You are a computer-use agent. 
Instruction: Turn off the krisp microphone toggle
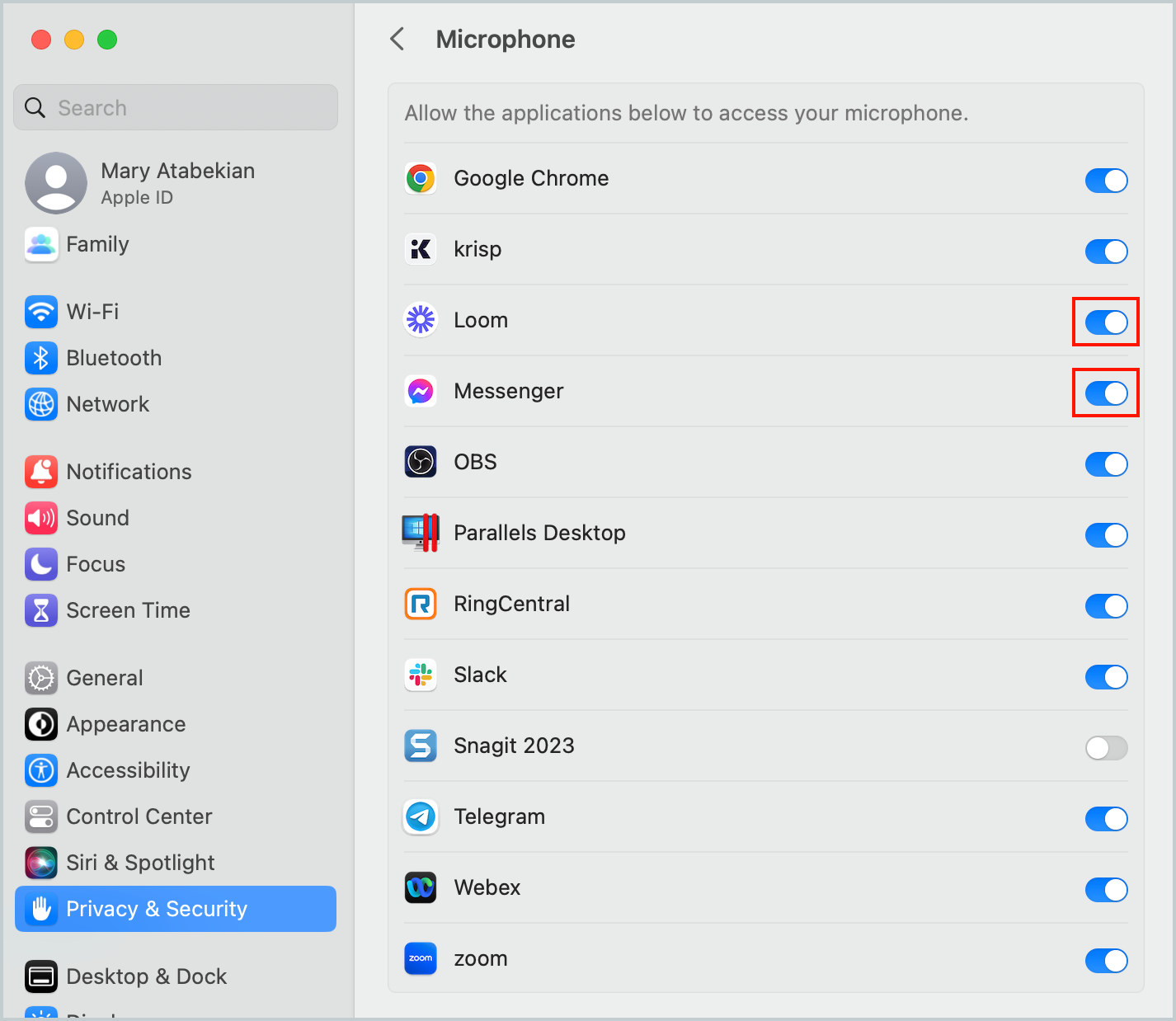pyautogui.click(x=1106, y=252)
